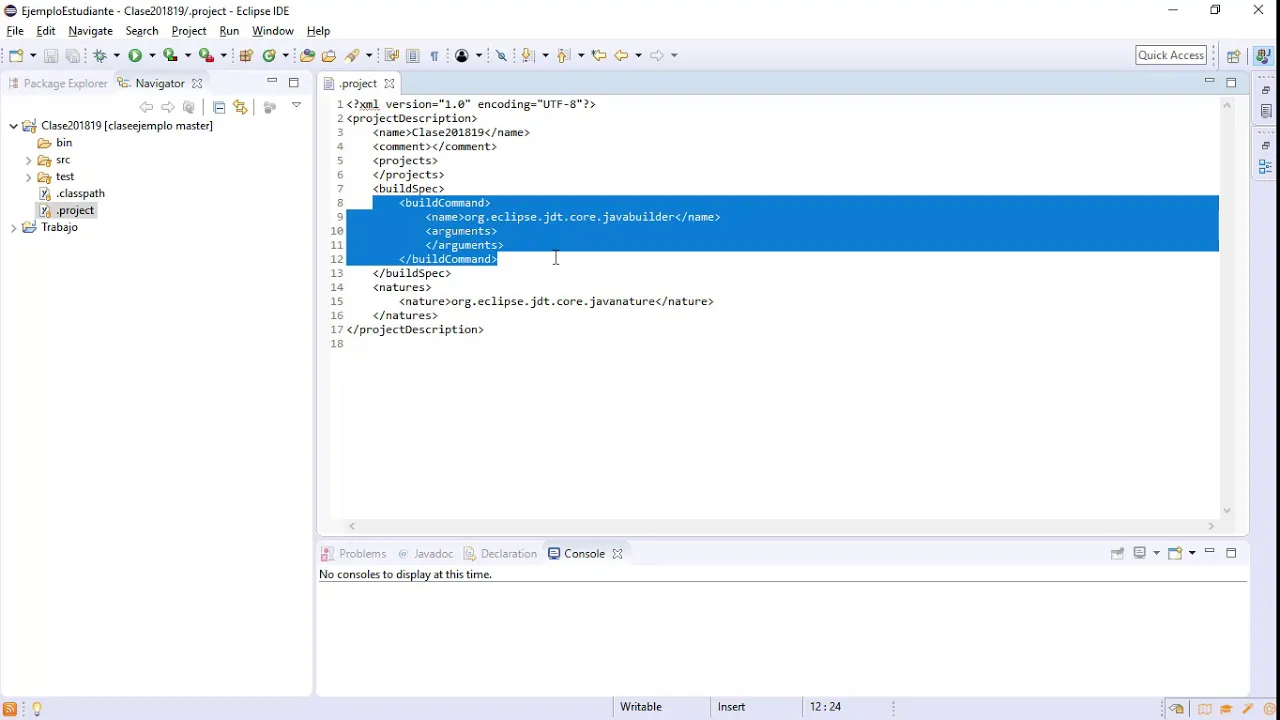The width and height of the screenshot is (1280, 720).
Task: Select the Java perspective icon
Action: (1264, 56)
